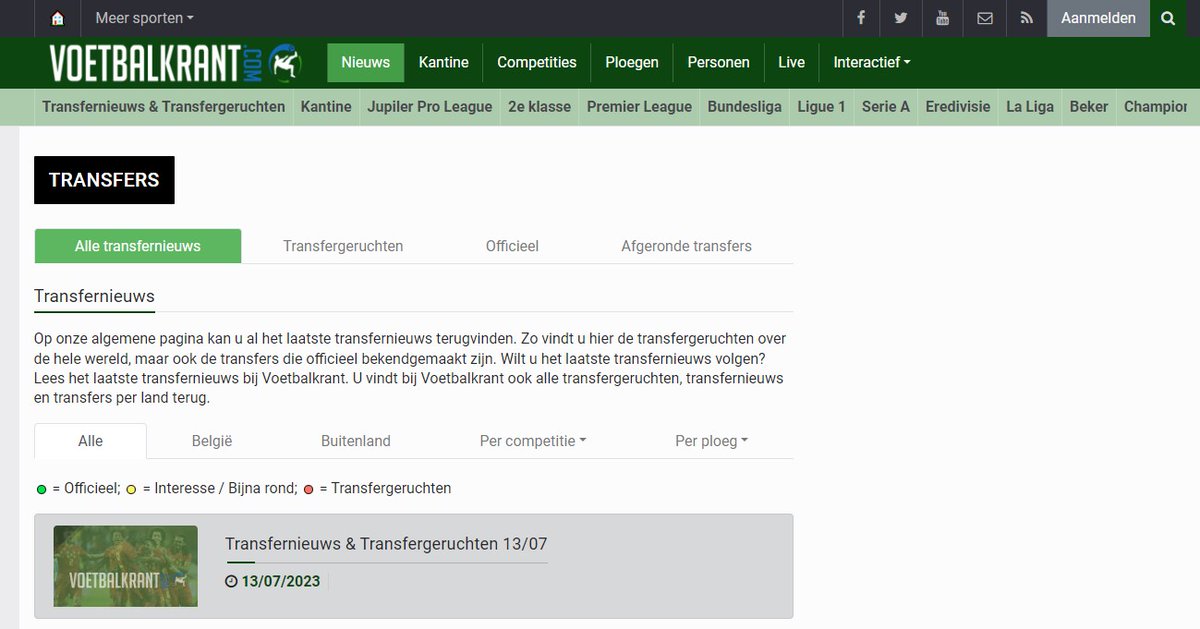Viewport: 1200px width, 629px height.
Task: Select the België filter tab
Action: click(212, 441)
